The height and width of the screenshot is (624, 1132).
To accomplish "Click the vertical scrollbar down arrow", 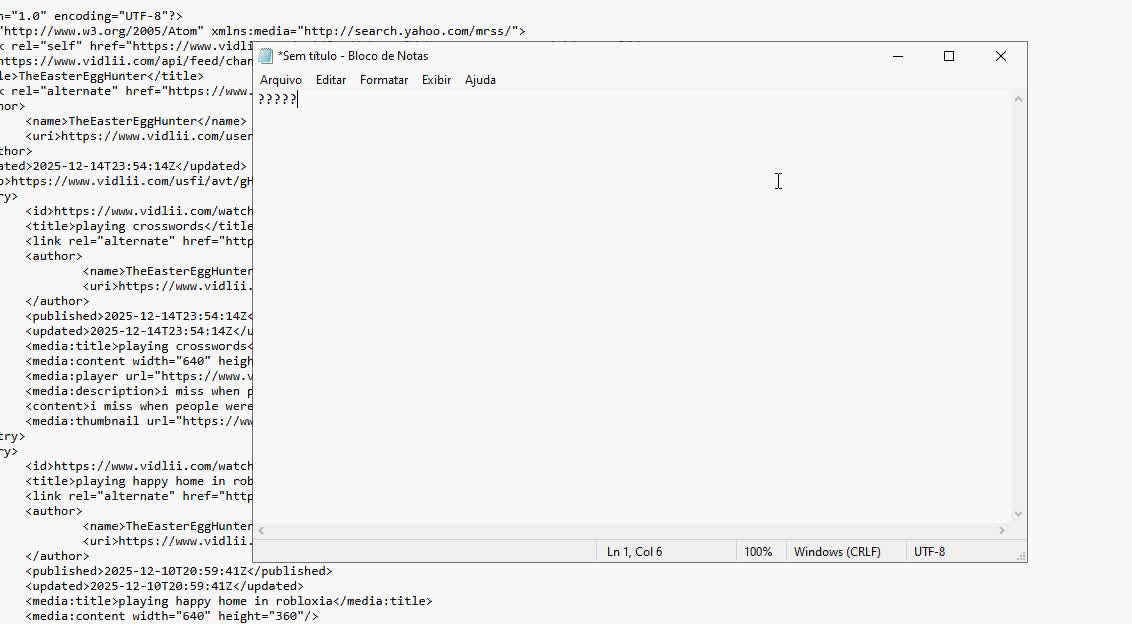I will pos(1018,514).
